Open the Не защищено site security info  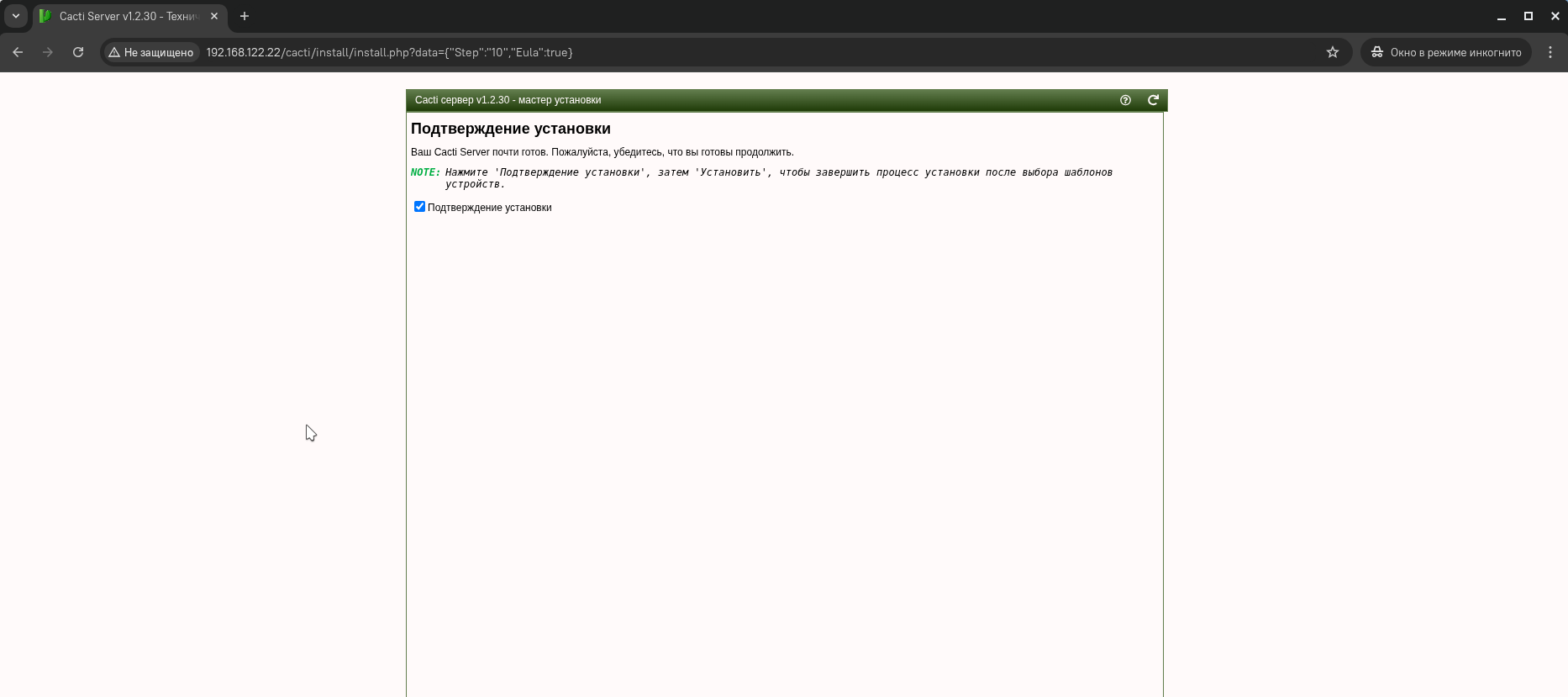(151, 52)
